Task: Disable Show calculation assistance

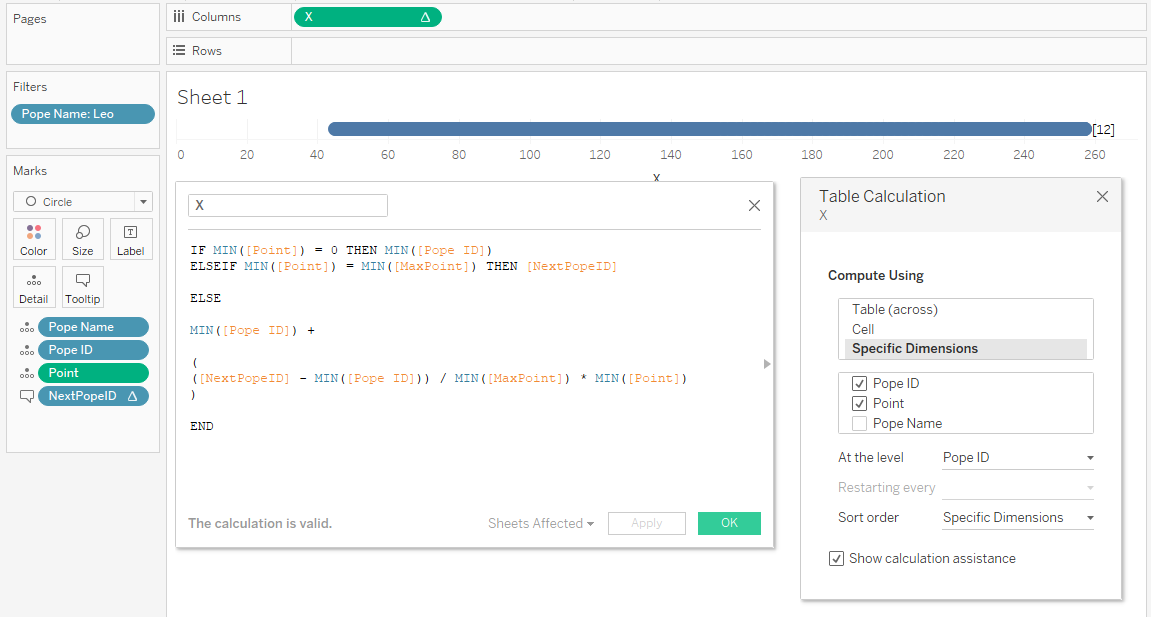Action: pos(836,559)
